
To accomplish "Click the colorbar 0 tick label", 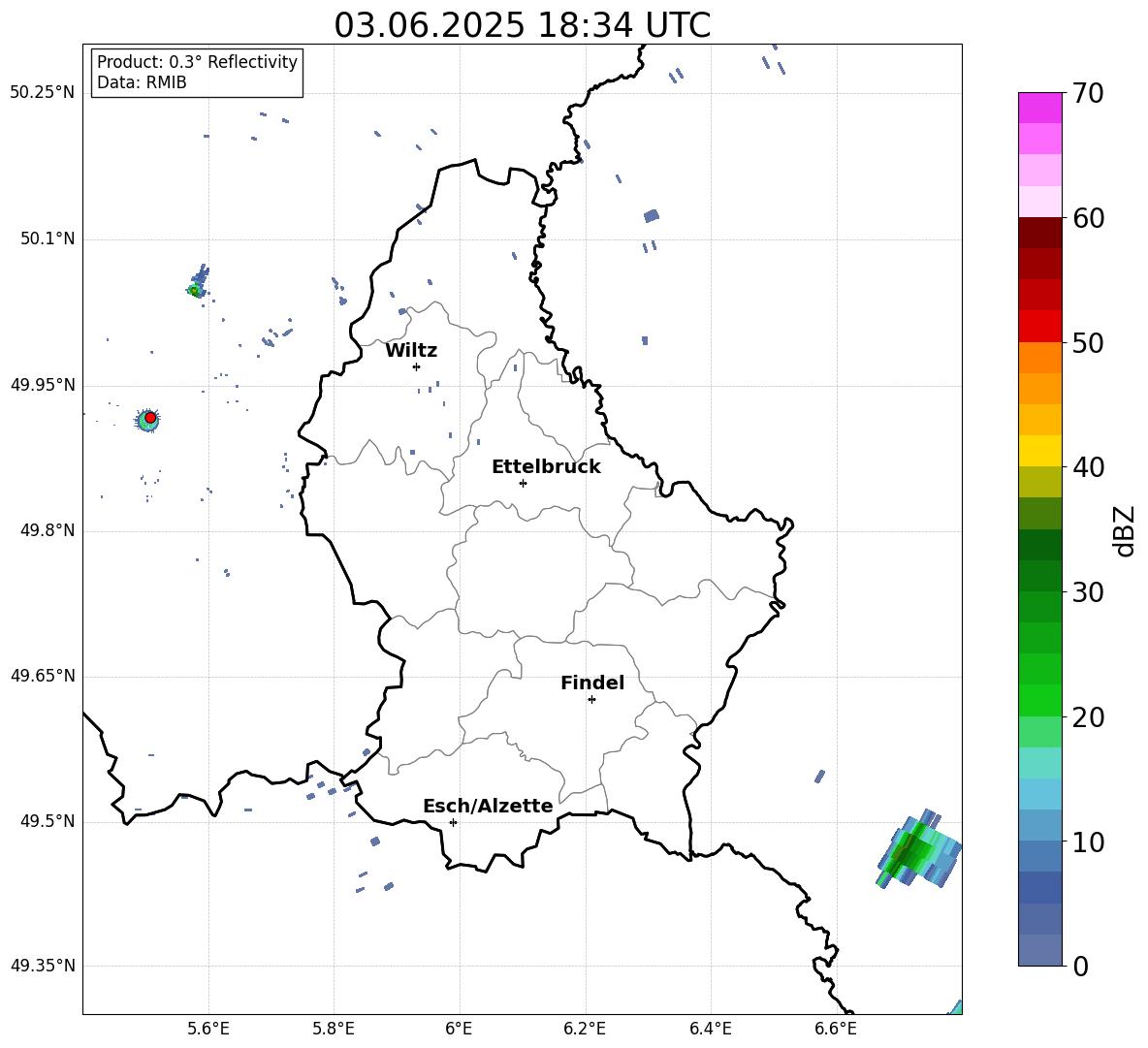I will tap(1080, 966).
